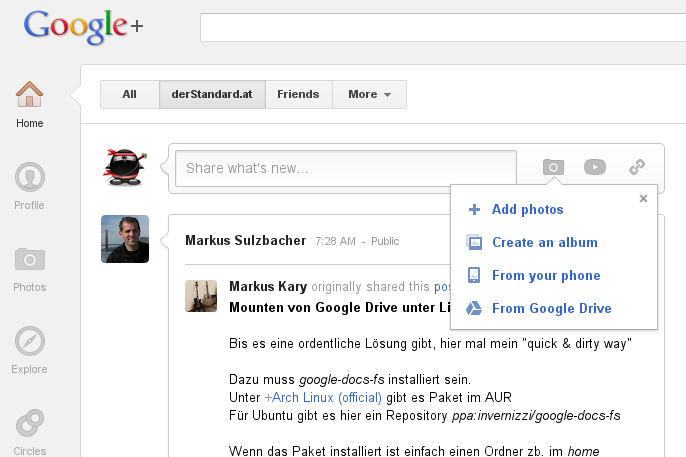Select Create an album option
The width and height of the screenshot is (686, 457).
544,243
